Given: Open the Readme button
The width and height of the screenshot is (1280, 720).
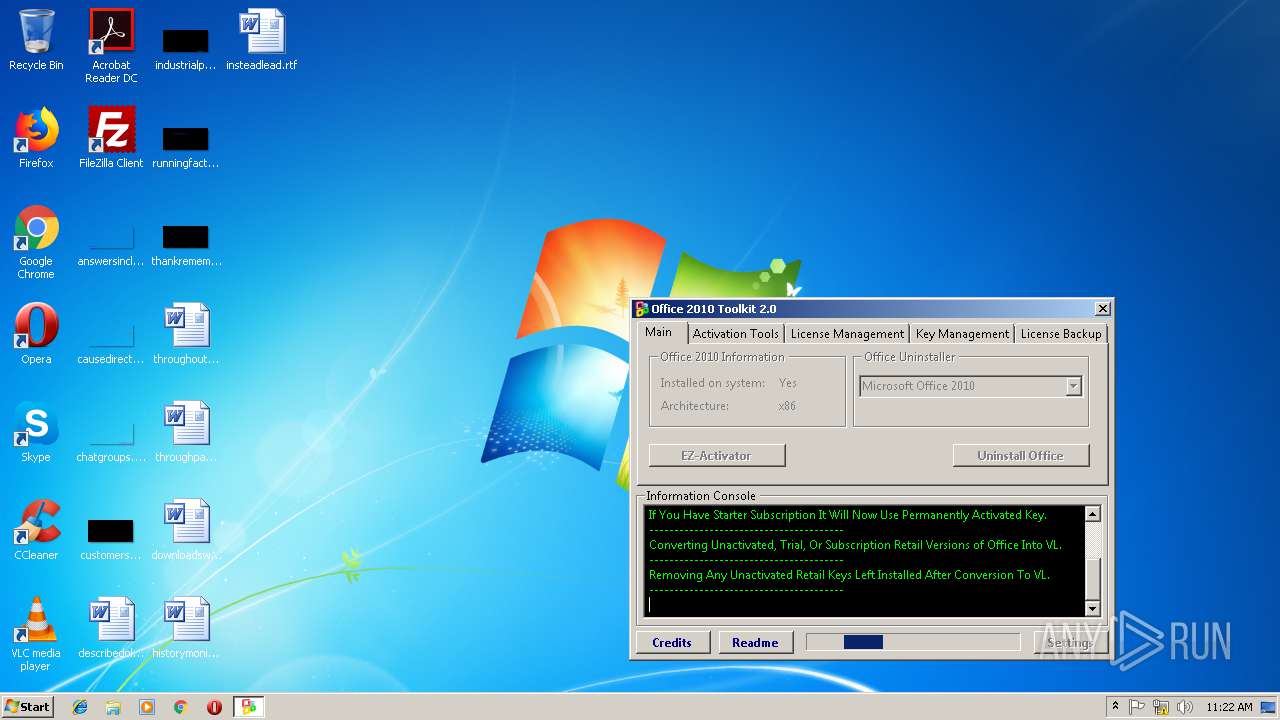Looking at the screenshot, I should [755, 642].
